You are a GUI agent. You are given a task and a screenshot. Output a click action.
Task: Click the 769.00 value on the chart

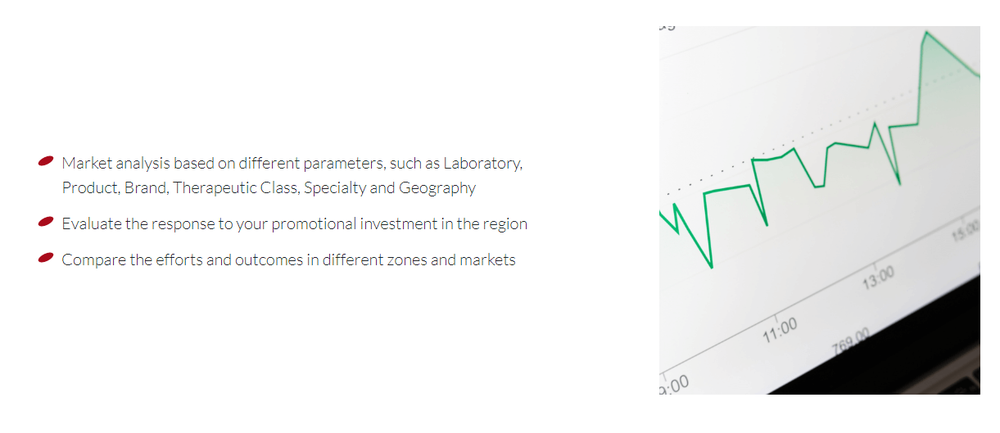(x=851, y=342)
